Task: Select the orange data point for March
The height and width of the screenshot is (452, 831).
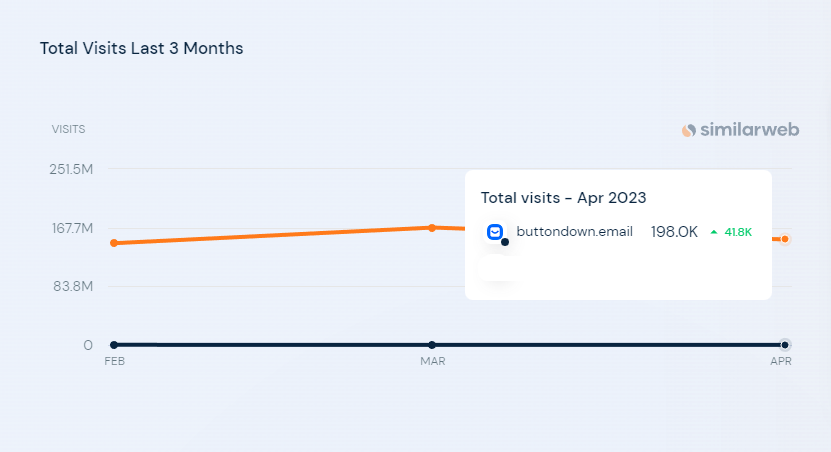Action: pyautogui.click(x=432, y=228)
